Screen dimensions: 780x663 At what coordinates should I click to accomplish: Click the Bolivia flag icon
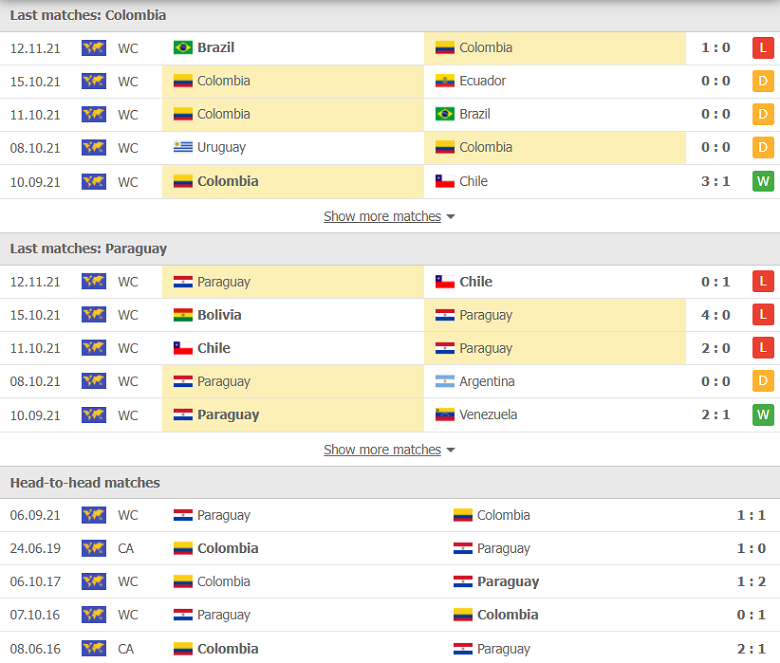(183, 315)
